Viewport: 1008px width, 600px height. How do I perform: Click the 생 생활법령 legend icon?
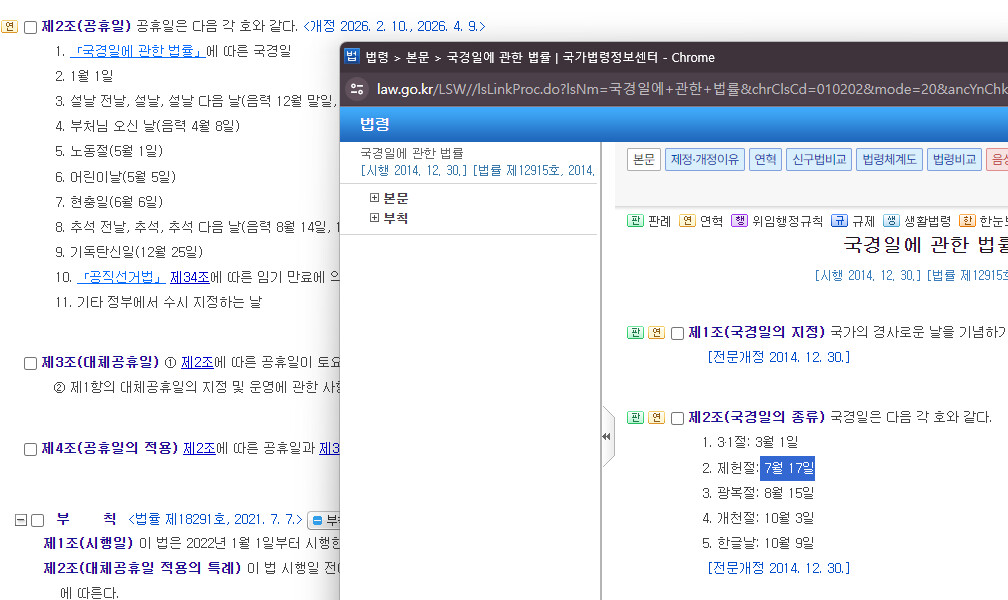click(x=892, y=221)
